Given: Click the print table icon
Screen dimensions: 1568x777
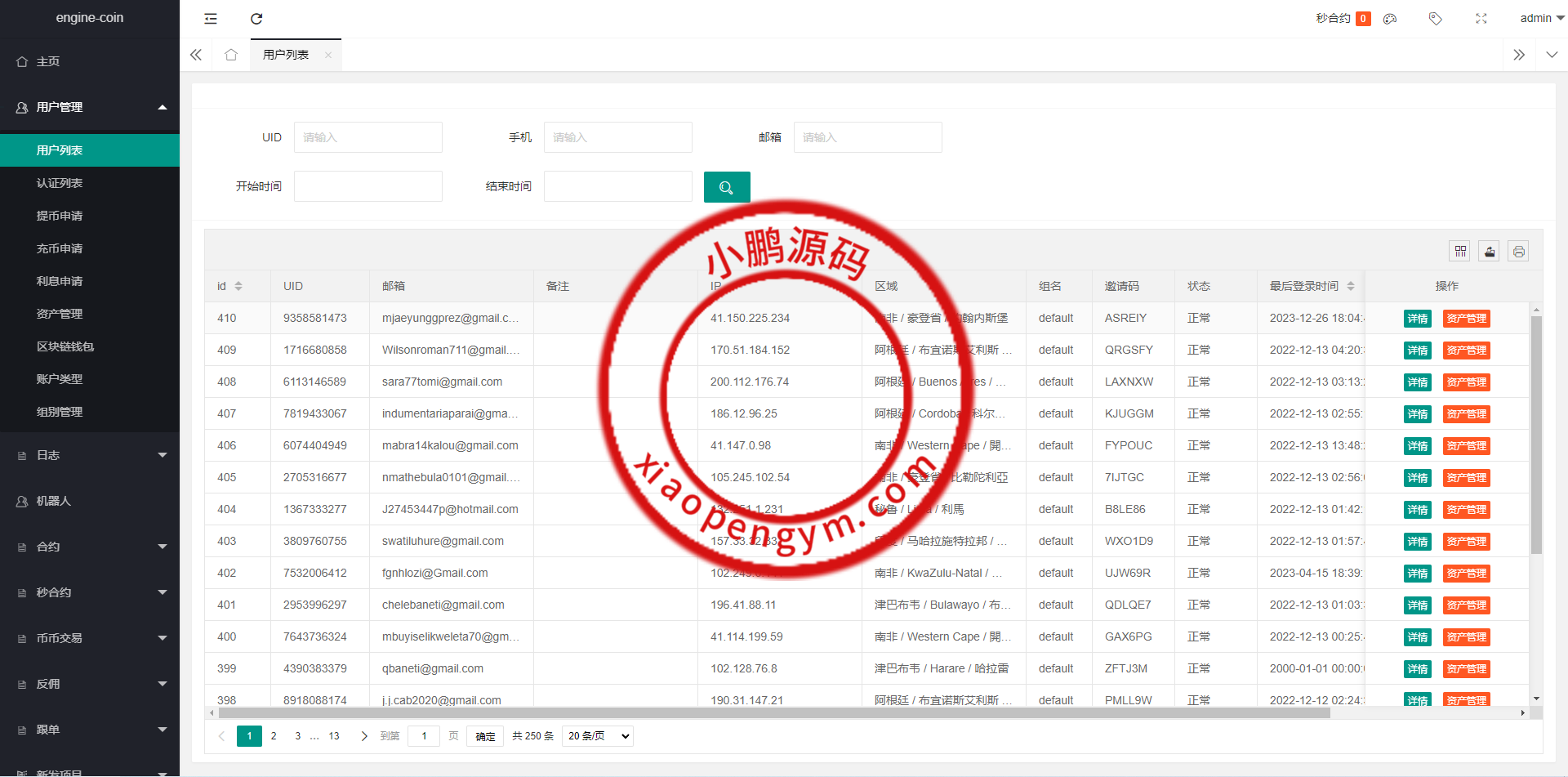Looking at the screenshot, I should coord(1519,252).
